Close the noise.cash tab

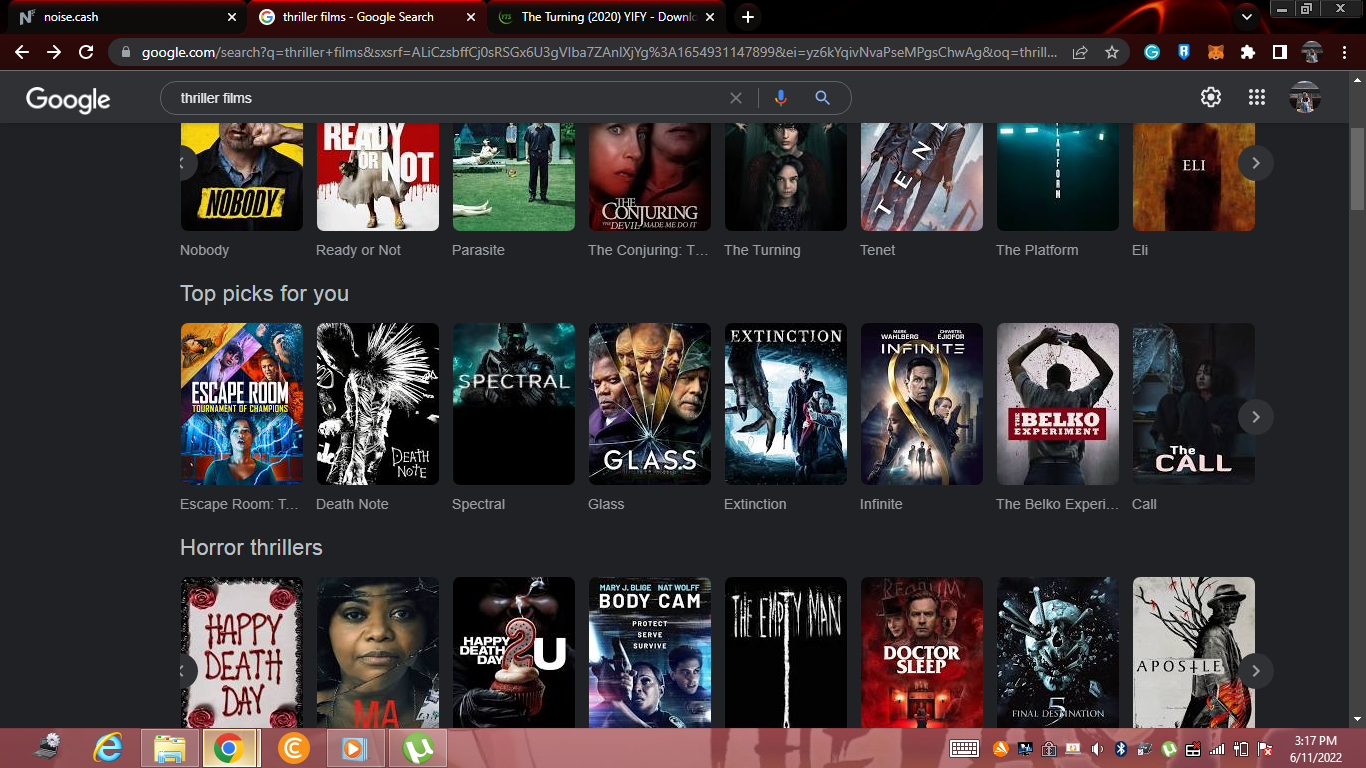[232, 17]
